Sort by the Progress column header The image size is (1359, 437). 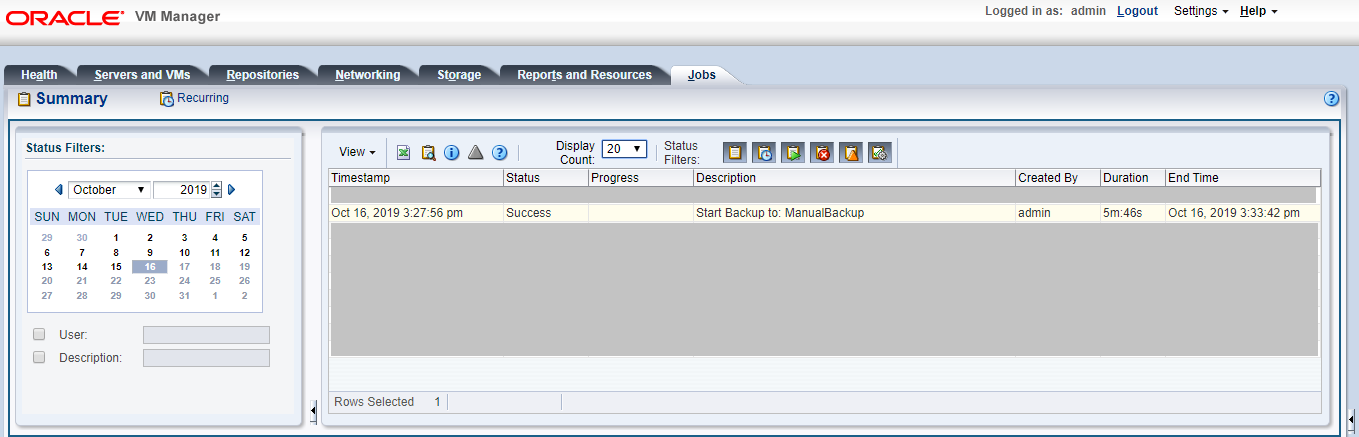tap(640, 178)
